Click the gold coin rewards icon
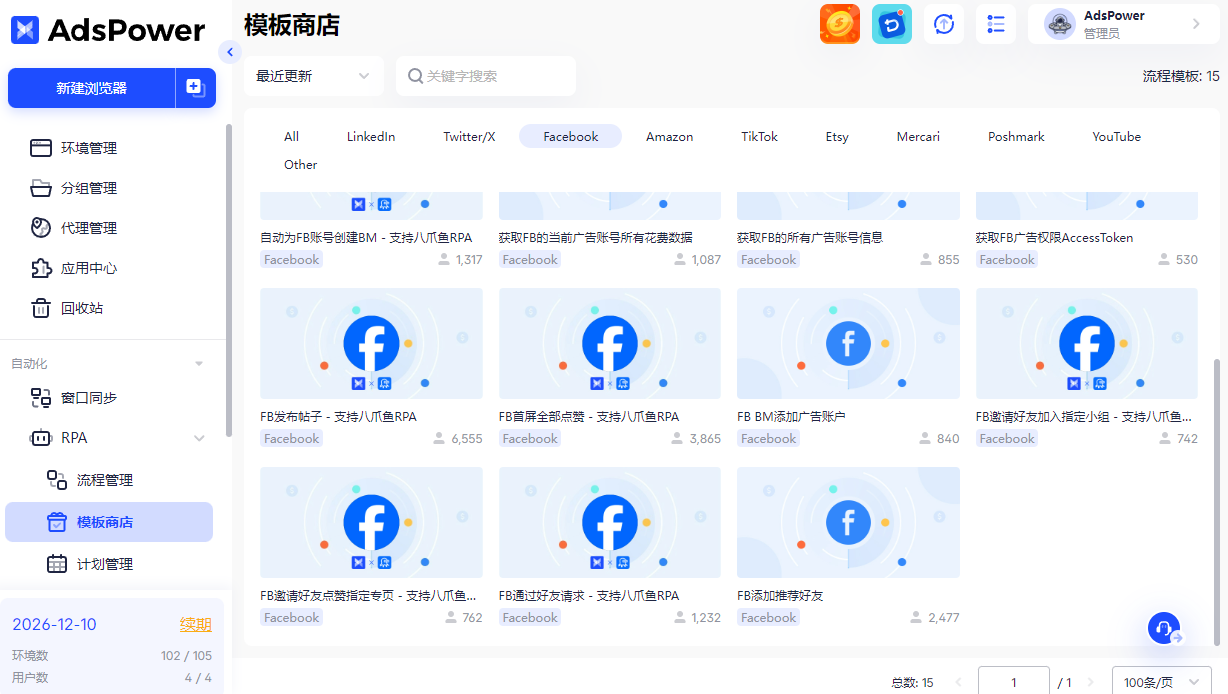The height and width of the screenshot is (694, 1228). (x=839, y=23)
